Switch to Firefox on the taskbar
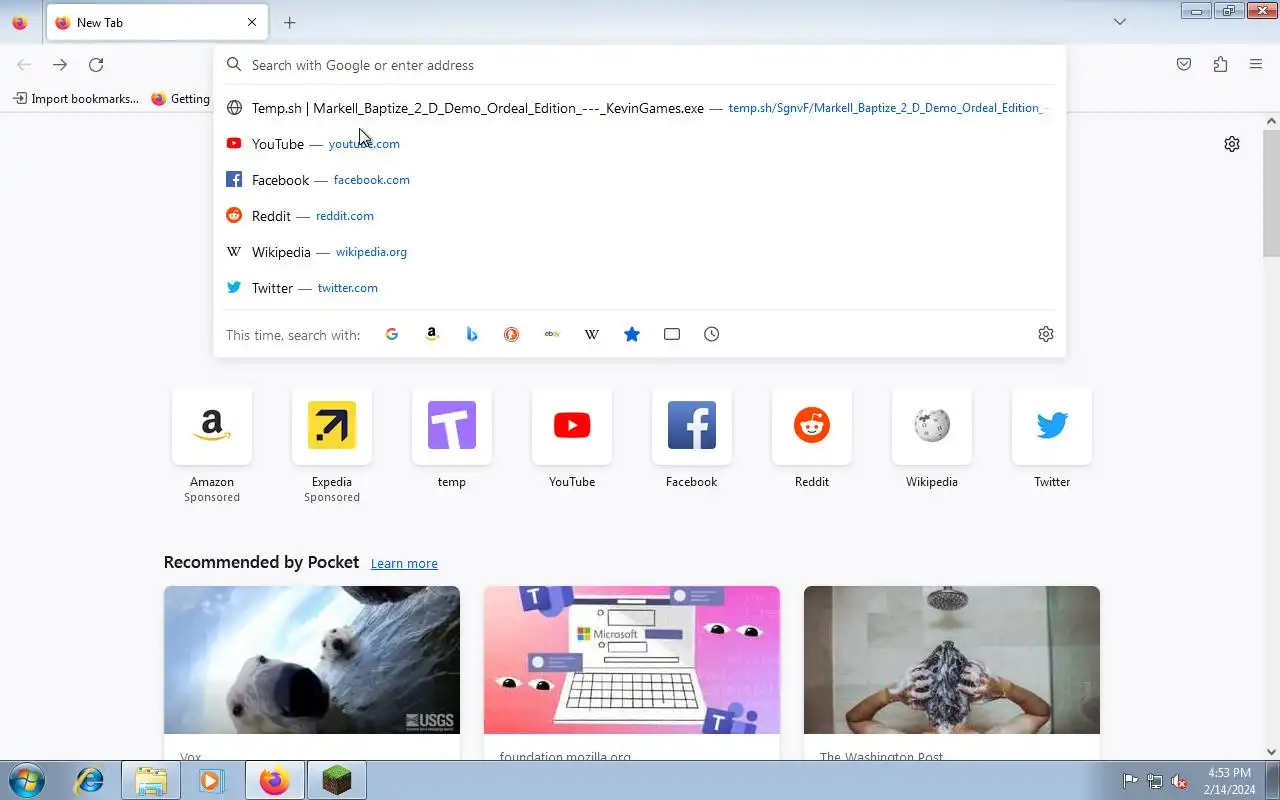This screenshot has height=800, width=1280. [x=275, y=780]
